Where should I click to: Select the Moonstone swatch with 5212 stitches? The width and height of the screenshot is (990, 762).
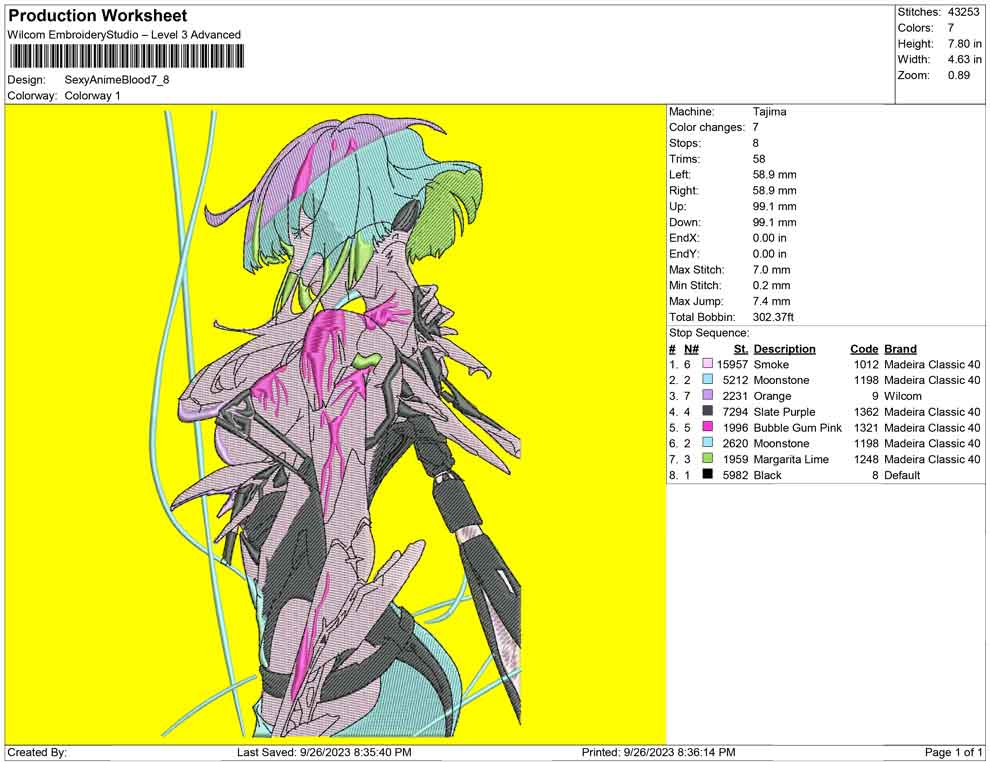[x=708, y=379]
